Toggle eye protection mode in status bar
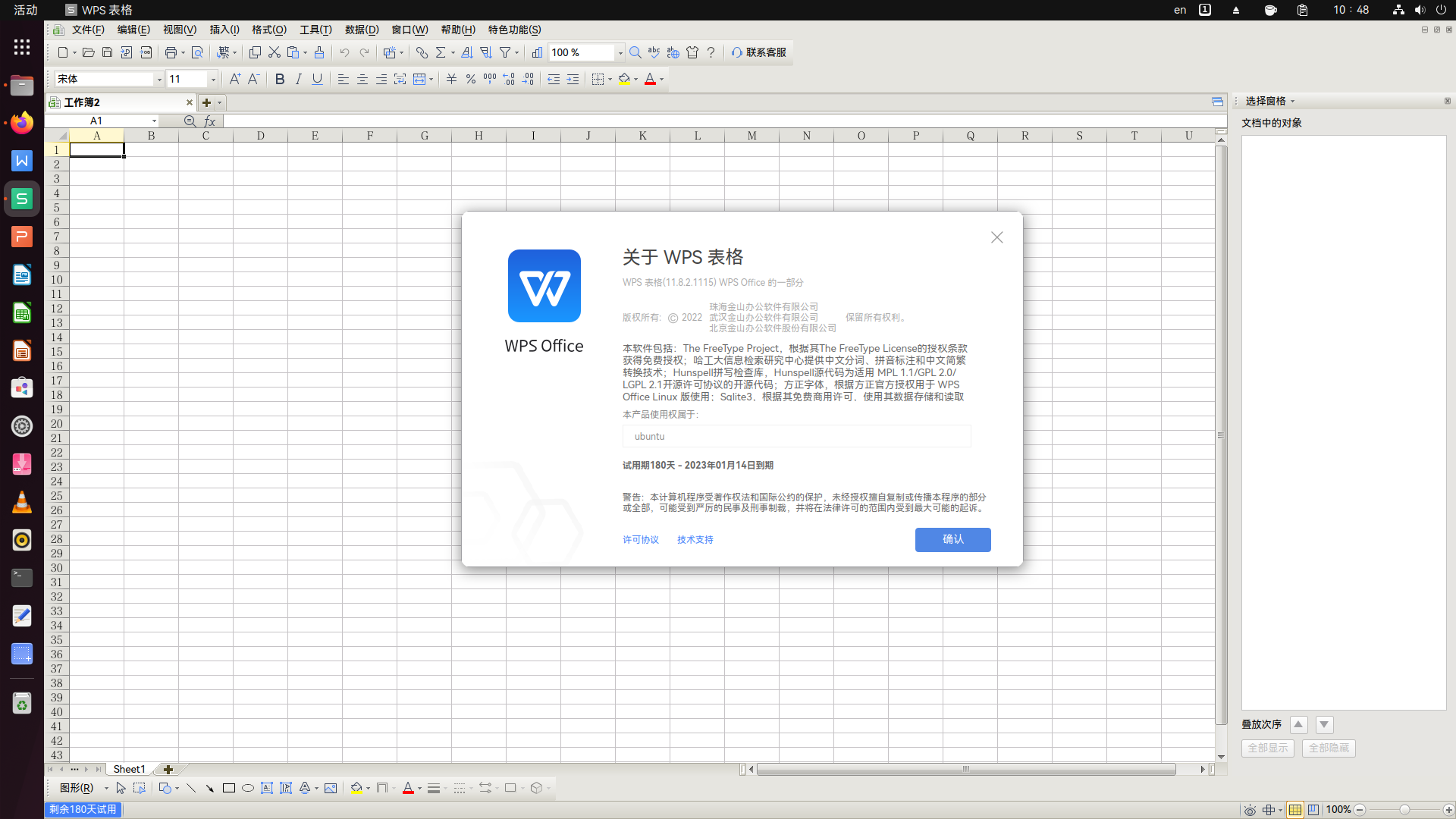Image resolution: width=1456 pixels, height=819 pixels. (1250, 810)
